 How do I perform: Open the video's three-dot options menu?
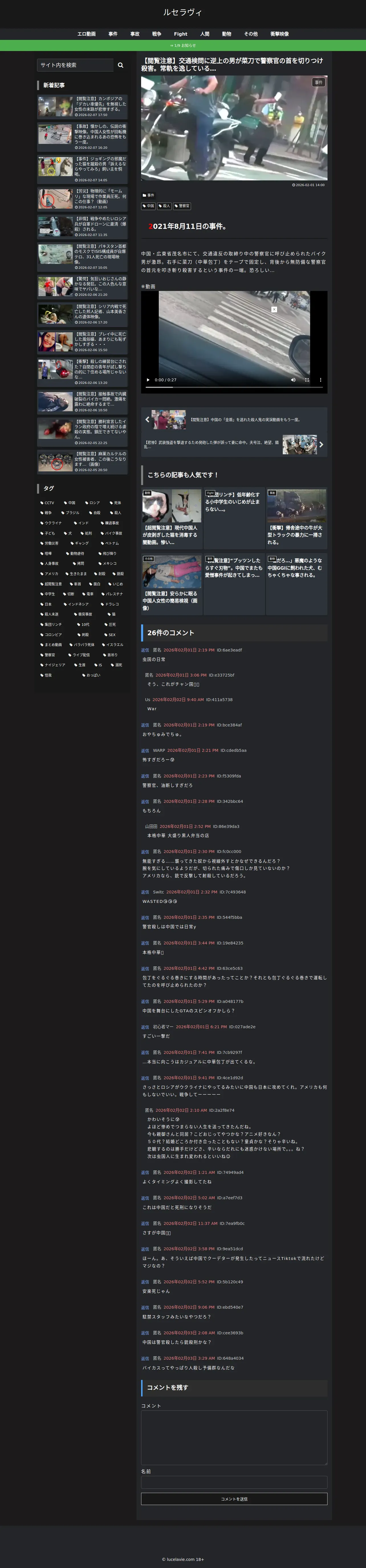[x=320, y=380]
